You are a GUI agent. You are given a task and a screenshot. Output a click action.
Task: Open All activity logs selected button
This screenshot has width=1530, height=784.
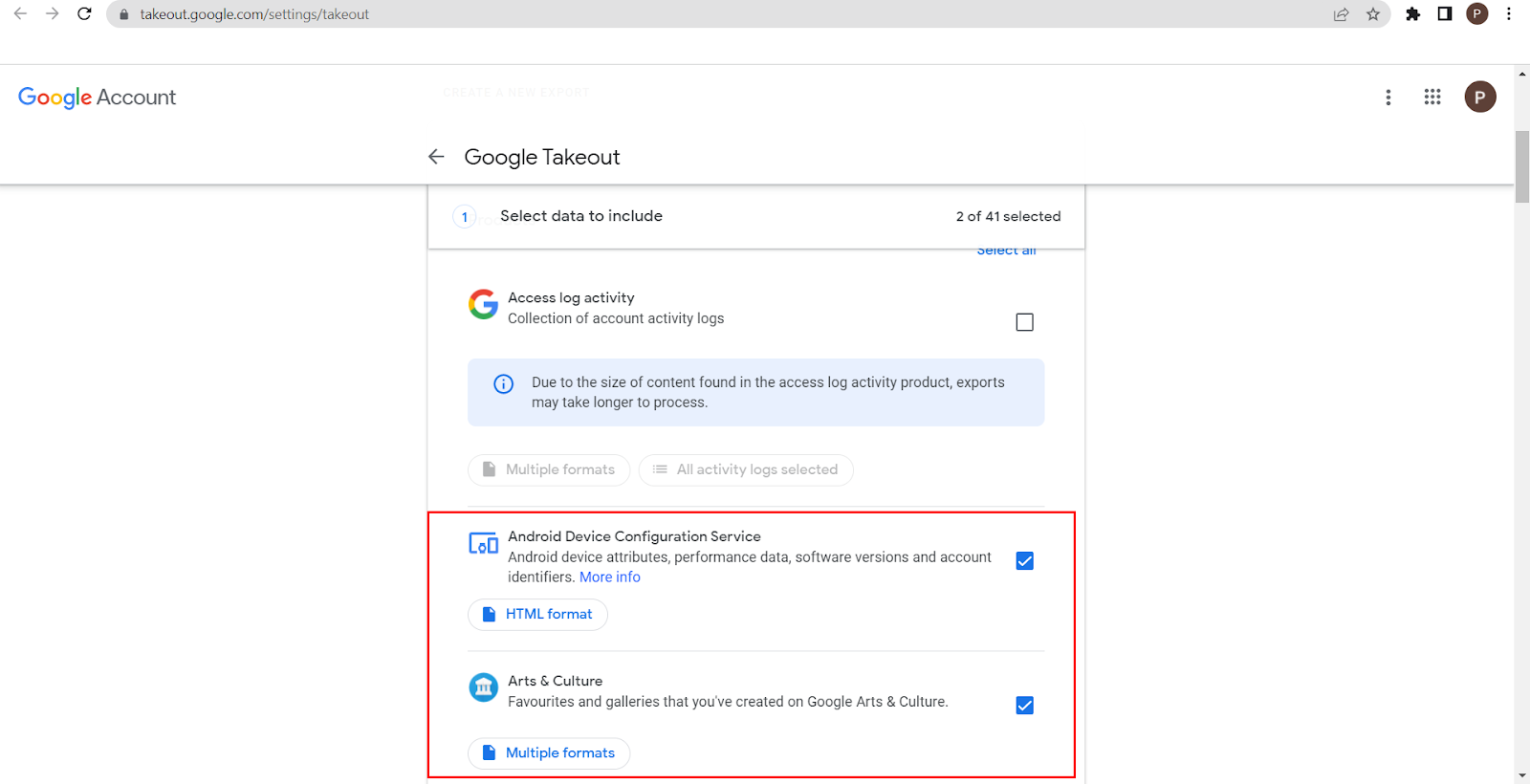coord(746,470)
